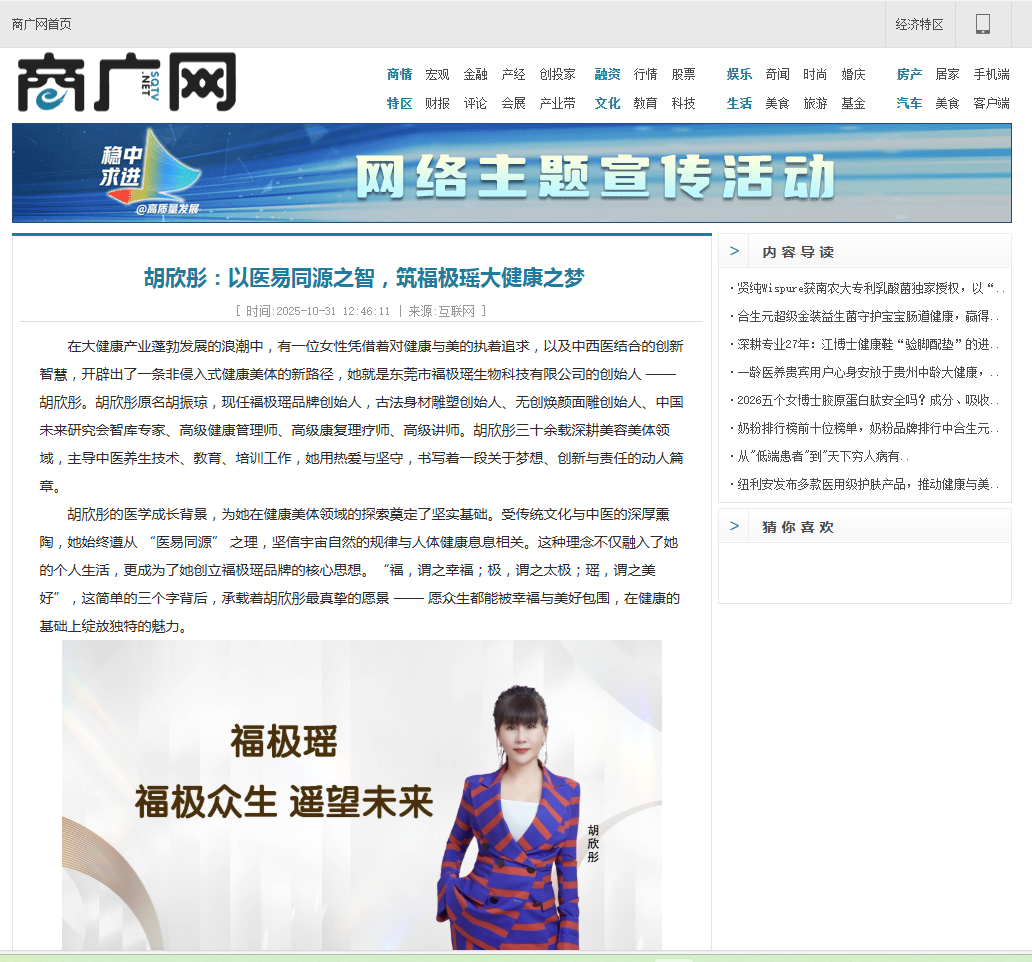Click the 商广网 SQTV.NET logo
Image resolution: width=1032 pixels, height=962 pixels.
point(127,82)
